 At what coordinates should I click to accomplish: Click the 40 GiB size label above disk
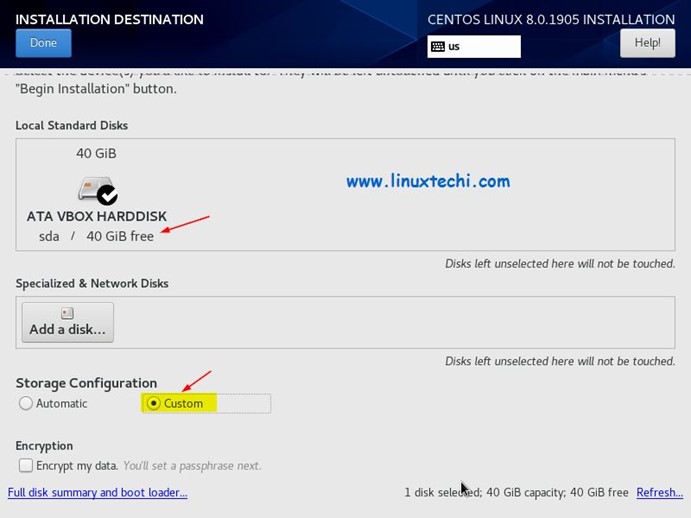96,153
